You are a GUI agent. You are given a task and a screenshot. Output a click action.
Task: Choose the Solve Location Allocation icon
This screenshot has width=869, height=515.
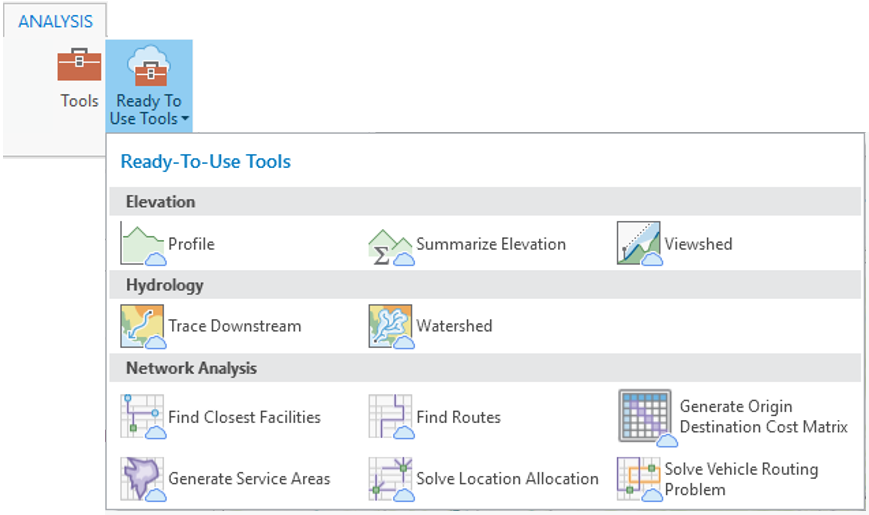(391, 478)
